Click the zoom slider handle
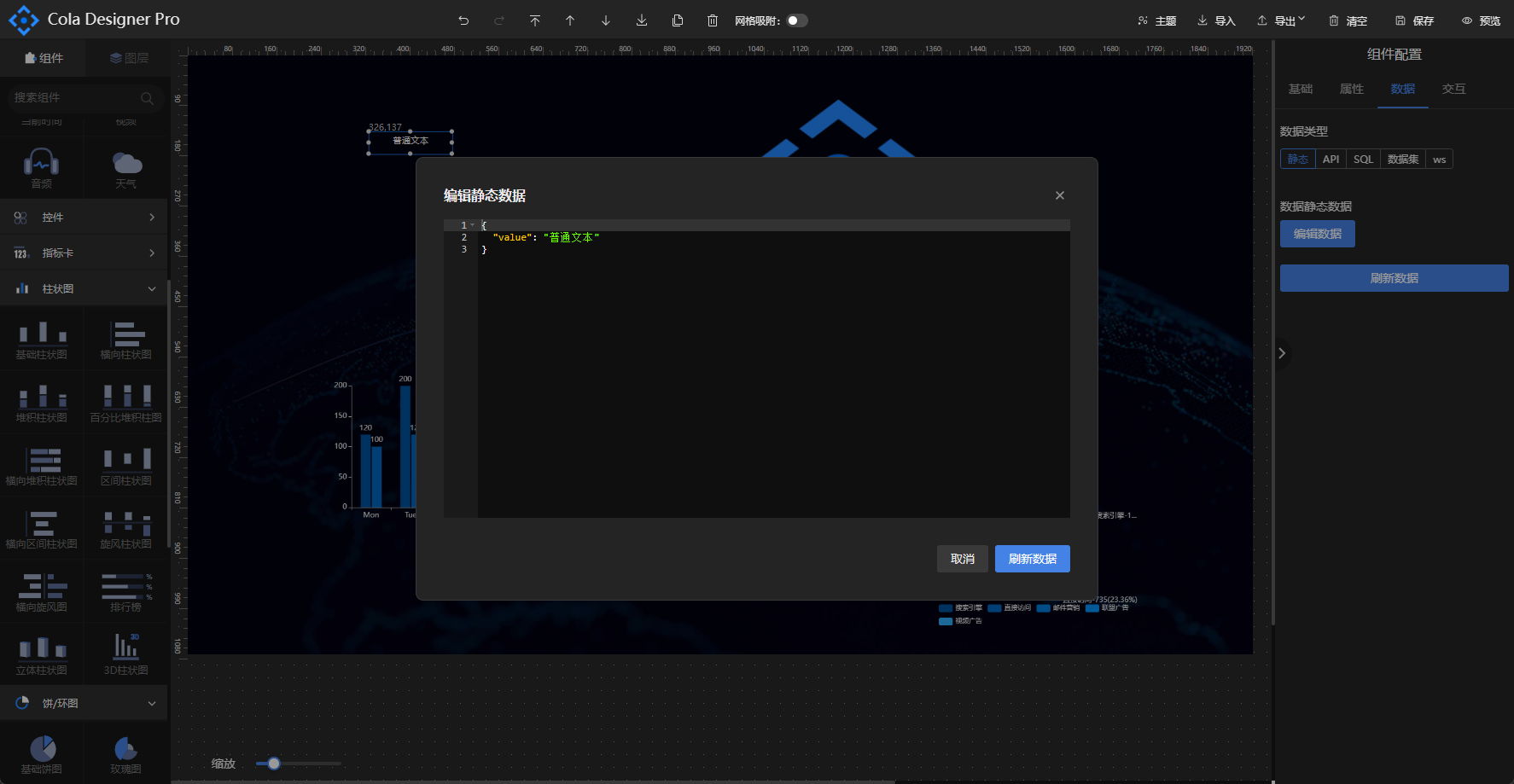 (x=274, y=764)
